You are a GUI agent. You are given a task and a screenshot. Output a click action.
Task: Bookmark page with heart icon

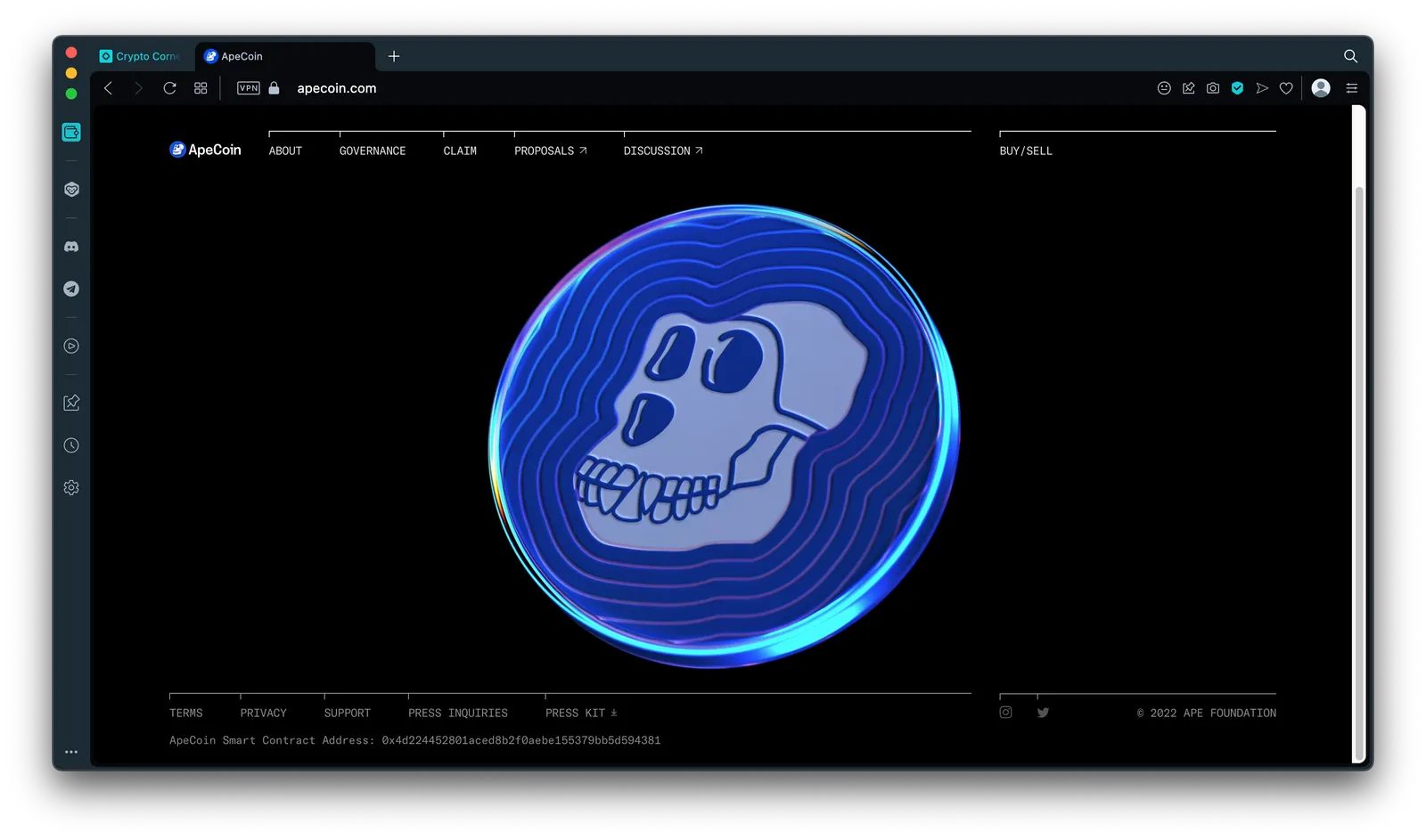[x=1286, y=88]
